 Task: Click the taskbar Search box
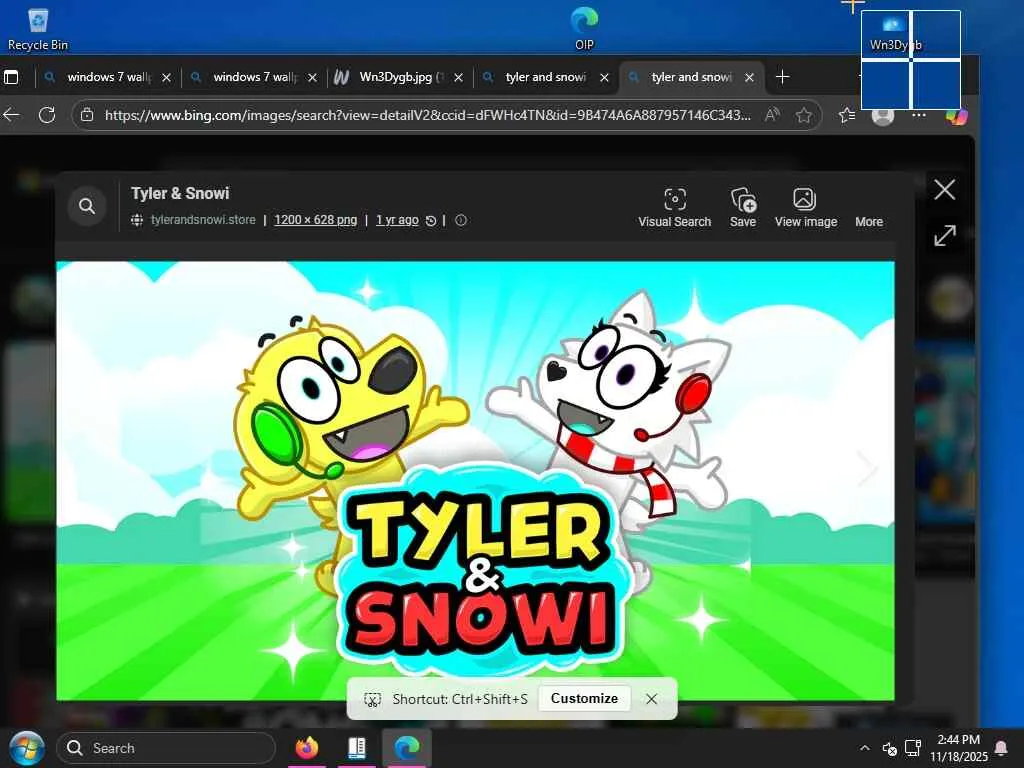[166, 748]
